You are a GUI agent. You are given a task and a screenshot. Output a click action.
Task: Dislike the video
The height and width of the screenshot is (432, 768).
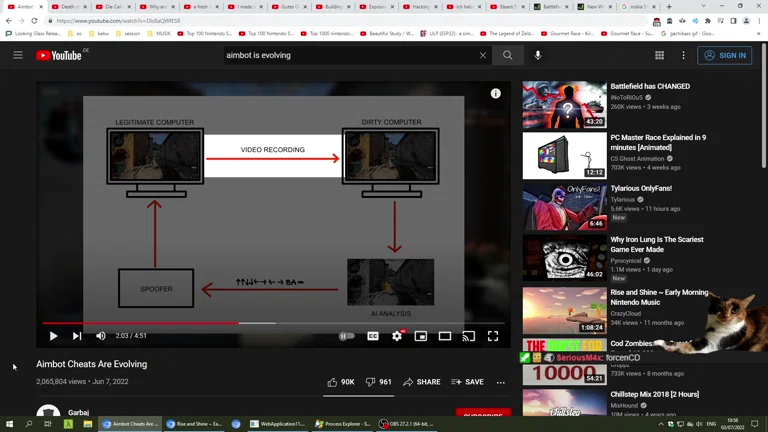pyautogui.click(x=378, y=382)
